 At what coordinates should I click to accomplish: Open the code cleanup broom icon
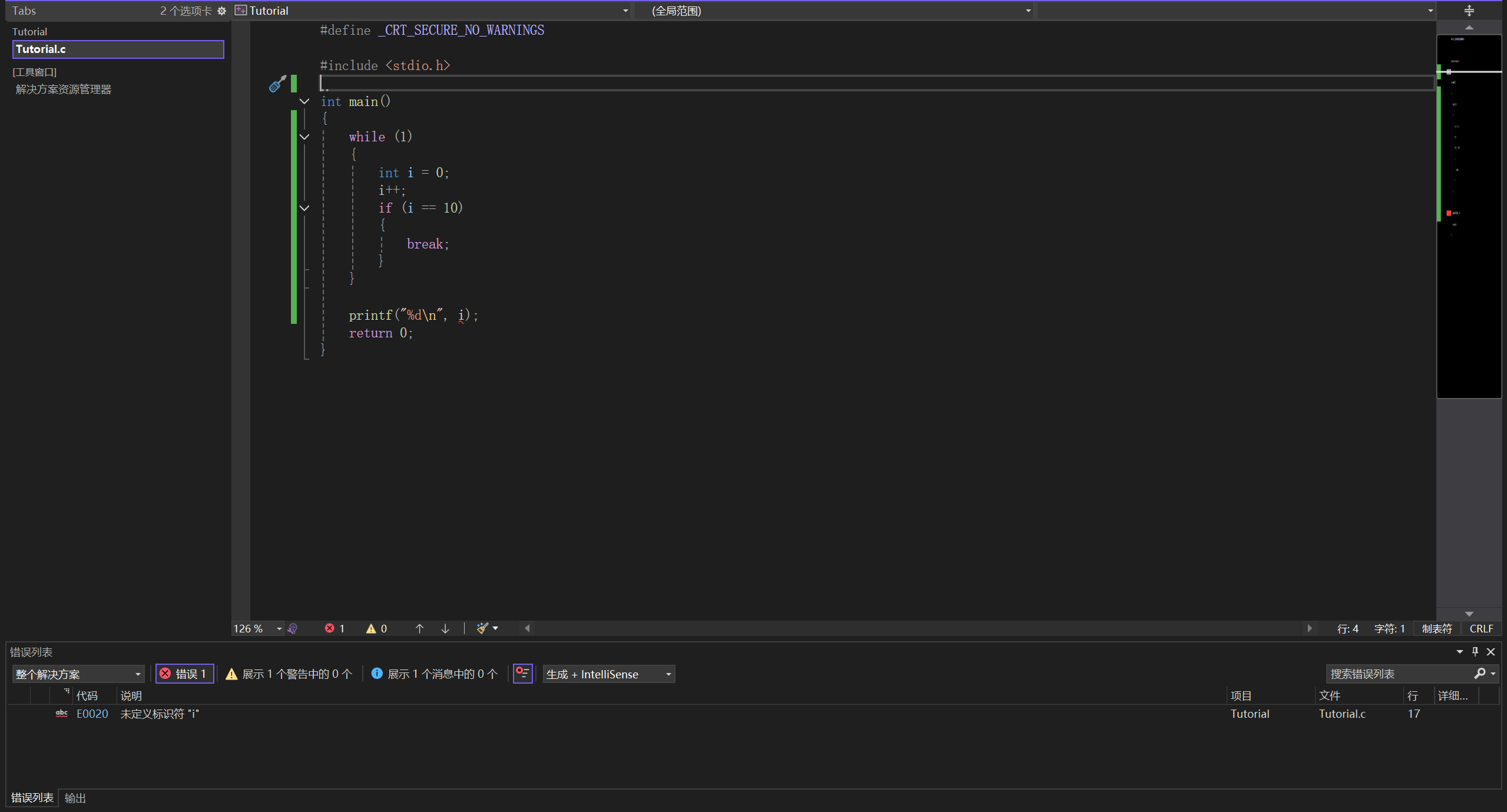pyautogui.click(x=482, y=628)
